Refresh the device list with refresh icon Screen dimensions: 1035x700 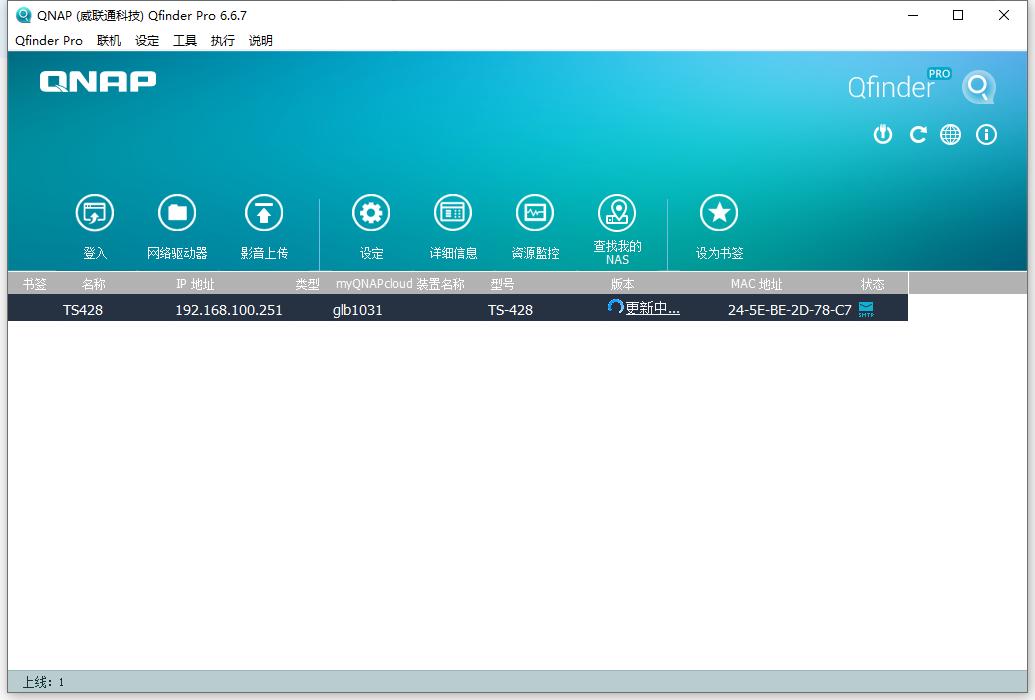pos(917,135)
